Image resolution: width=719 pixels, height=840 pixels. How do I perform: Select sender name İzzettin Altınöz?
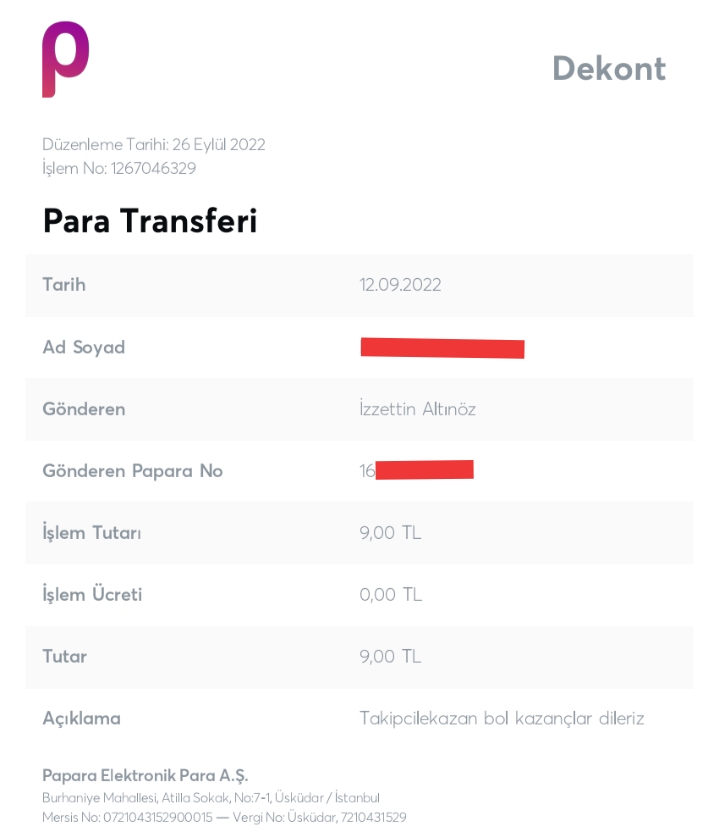(417, 409)
